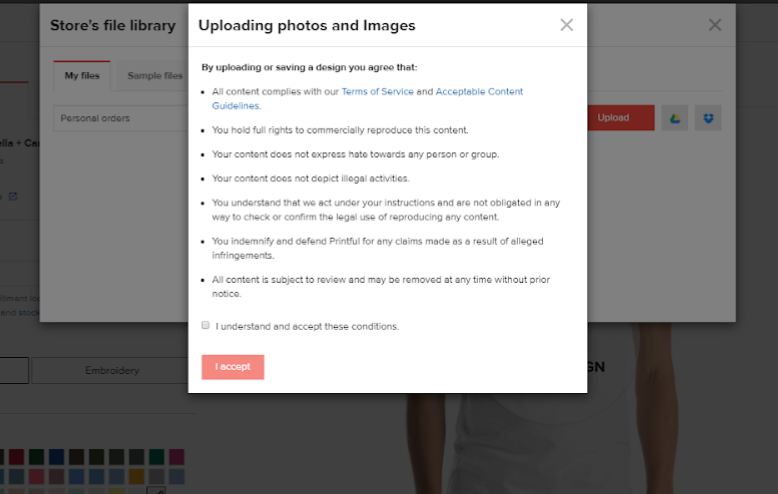Viewport: 778px width, 494px height.
Task: Switch to the My files tab
Action: pos(82,76)
